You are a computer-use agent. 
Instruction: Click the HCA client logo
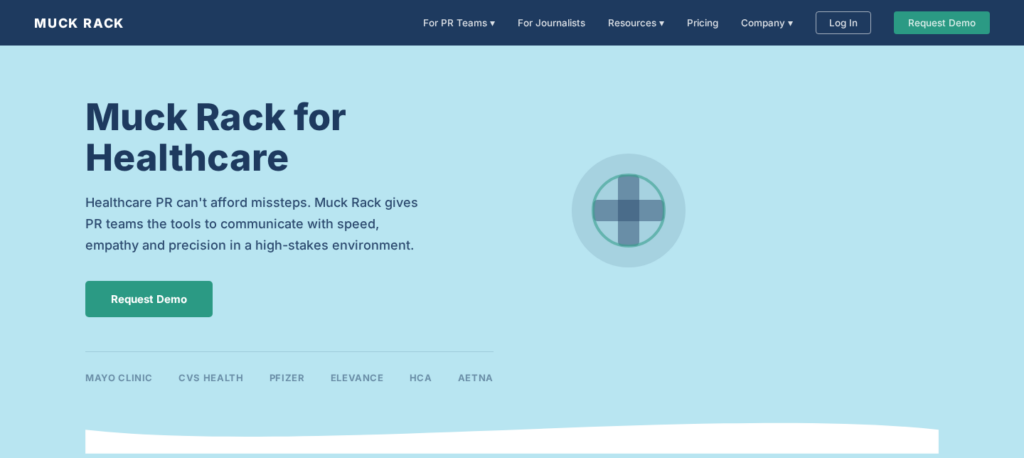click(420, 378)
